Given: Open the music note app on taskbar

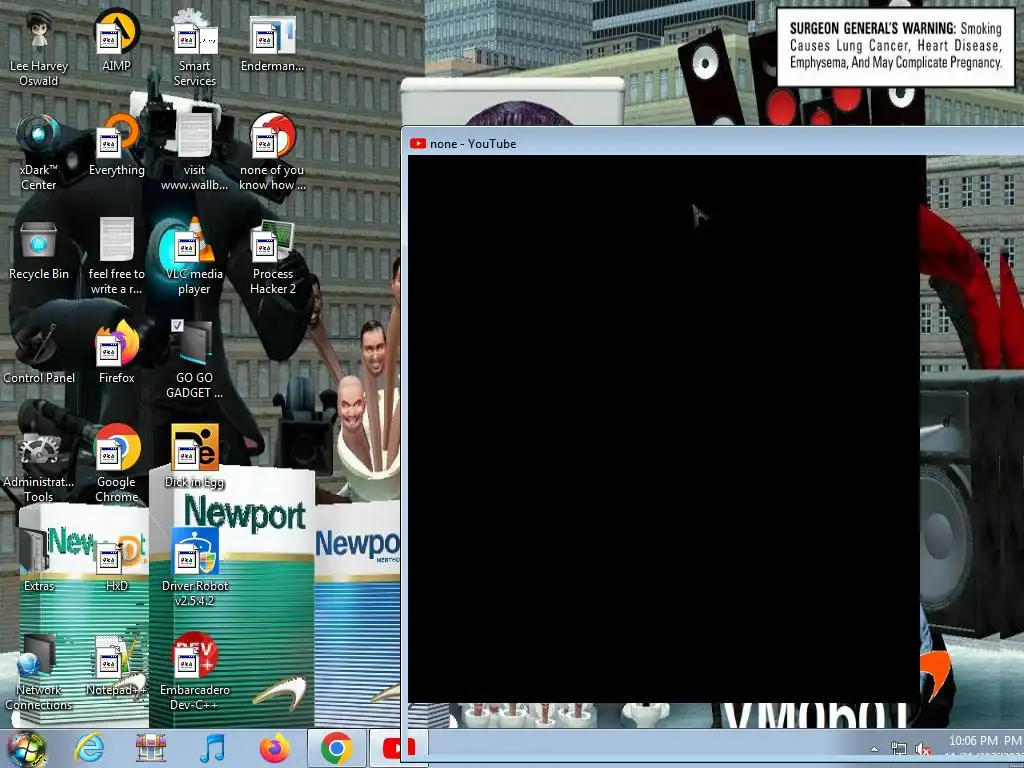Looking at the screenshot, I should (x=212, y=748).
